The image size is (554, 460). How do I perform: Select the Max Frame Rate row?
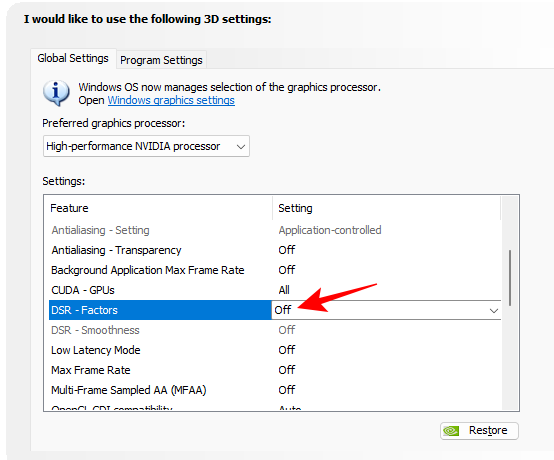pyautogui.click(x=275, y=370)
